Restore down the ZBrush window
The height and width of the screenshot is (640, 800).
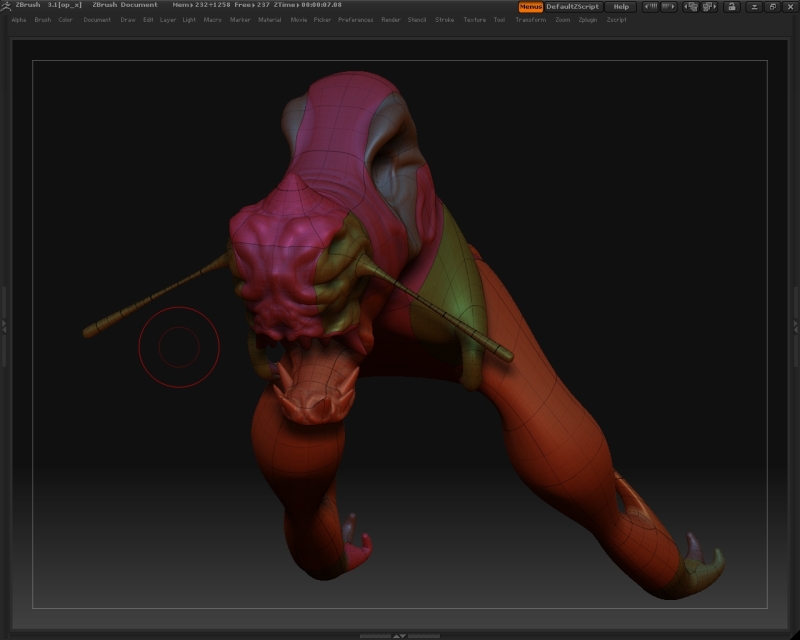click(772, 7)
